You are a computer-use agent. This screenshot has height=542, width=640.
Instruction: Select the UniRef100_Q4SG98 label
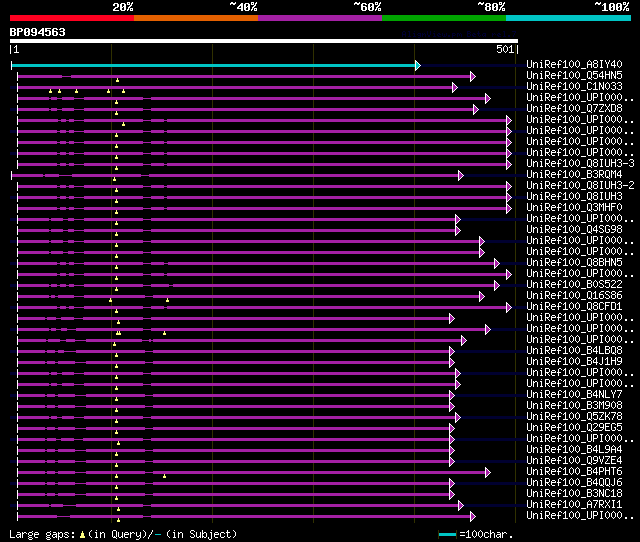point(574,229)
